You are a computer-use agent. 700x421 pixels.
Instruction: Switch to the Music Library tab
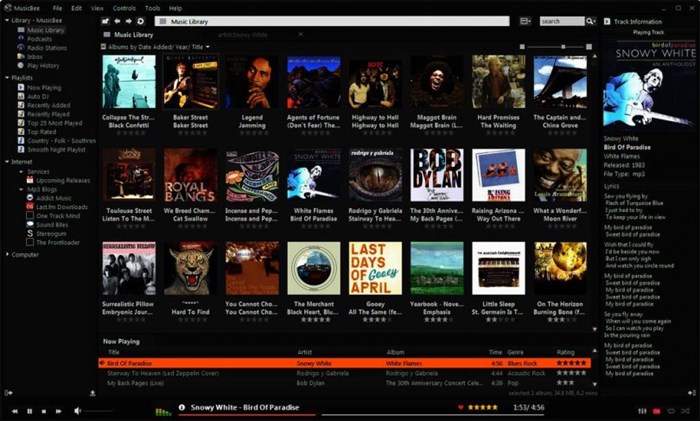[129, 34]
